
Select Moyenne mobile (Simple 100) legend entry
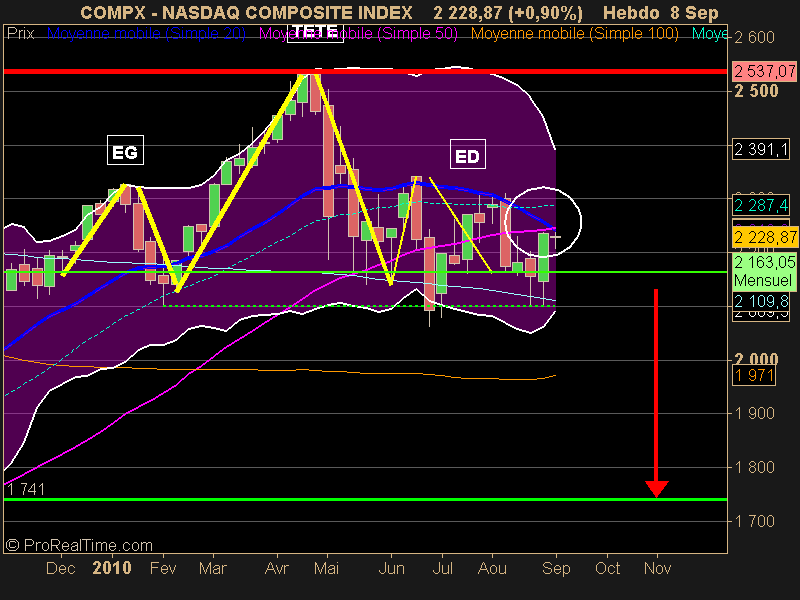pos(574,34)
